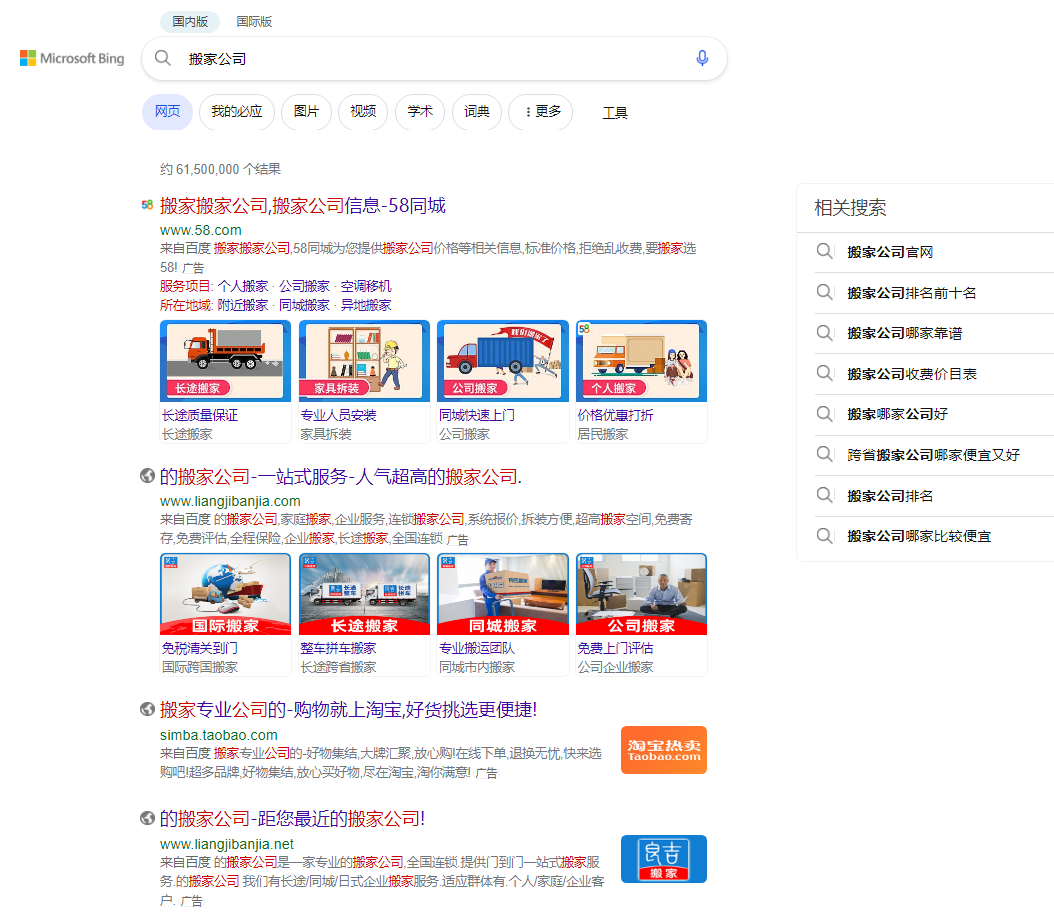Open the 免税清关到门 link
Screen dimensions: 1054x914
200,649
